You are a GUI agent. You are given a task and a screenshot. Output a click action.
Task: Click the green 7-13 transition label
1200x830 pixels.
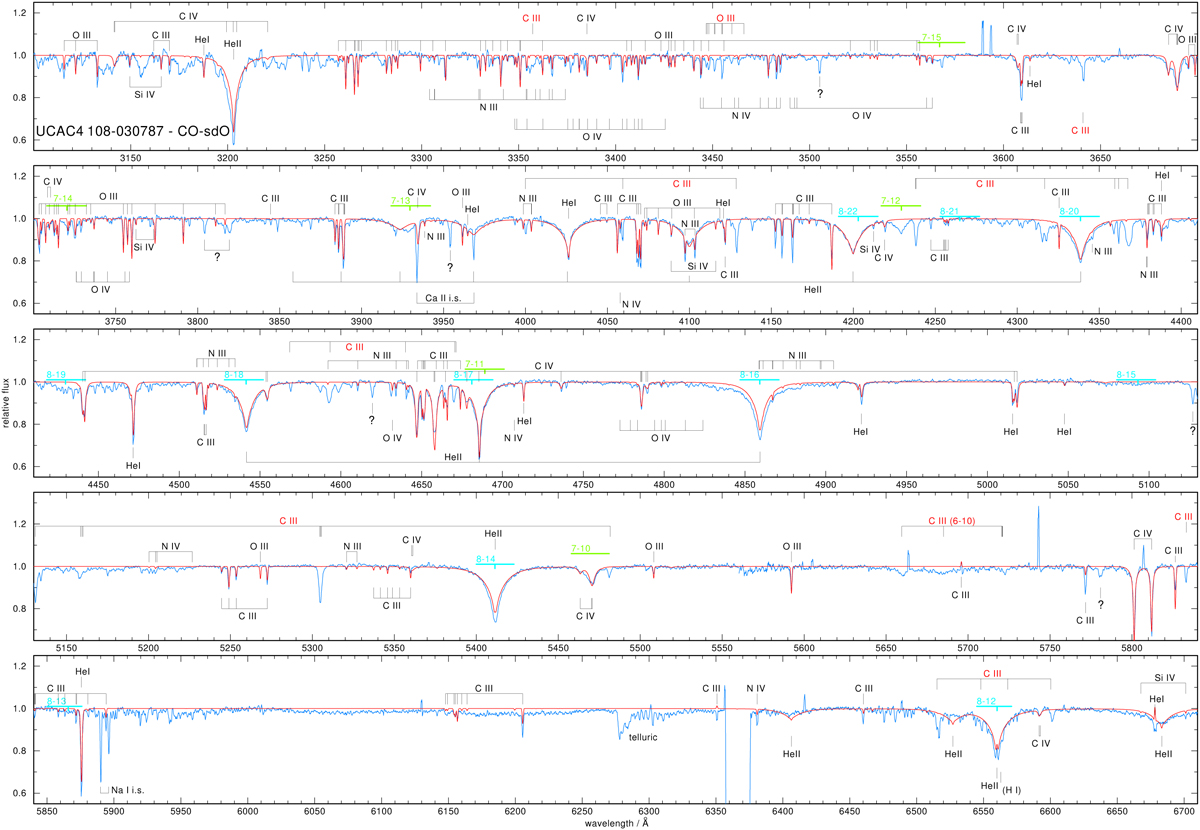[402, 200]
